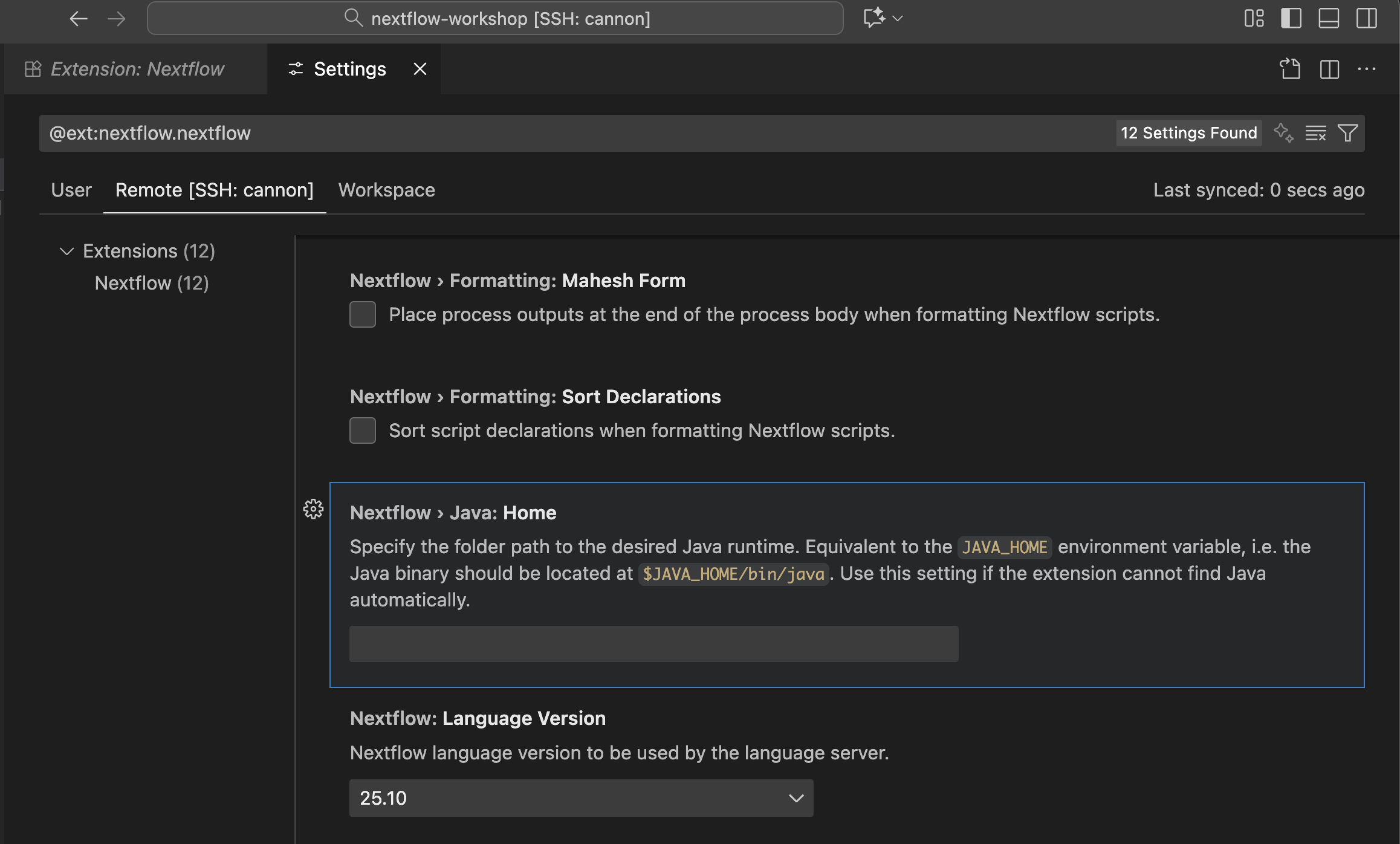Toggle the primary sidebar icon
The image size is (1400, 844).
point(1291,18)
